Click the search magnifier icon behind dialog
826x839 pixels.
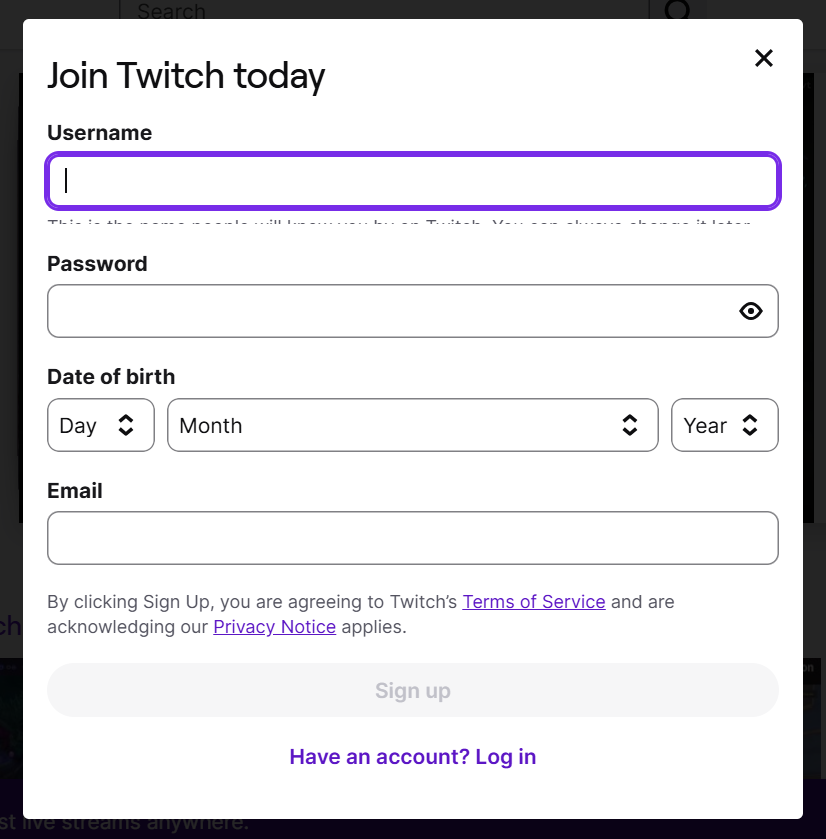point(678,10)
